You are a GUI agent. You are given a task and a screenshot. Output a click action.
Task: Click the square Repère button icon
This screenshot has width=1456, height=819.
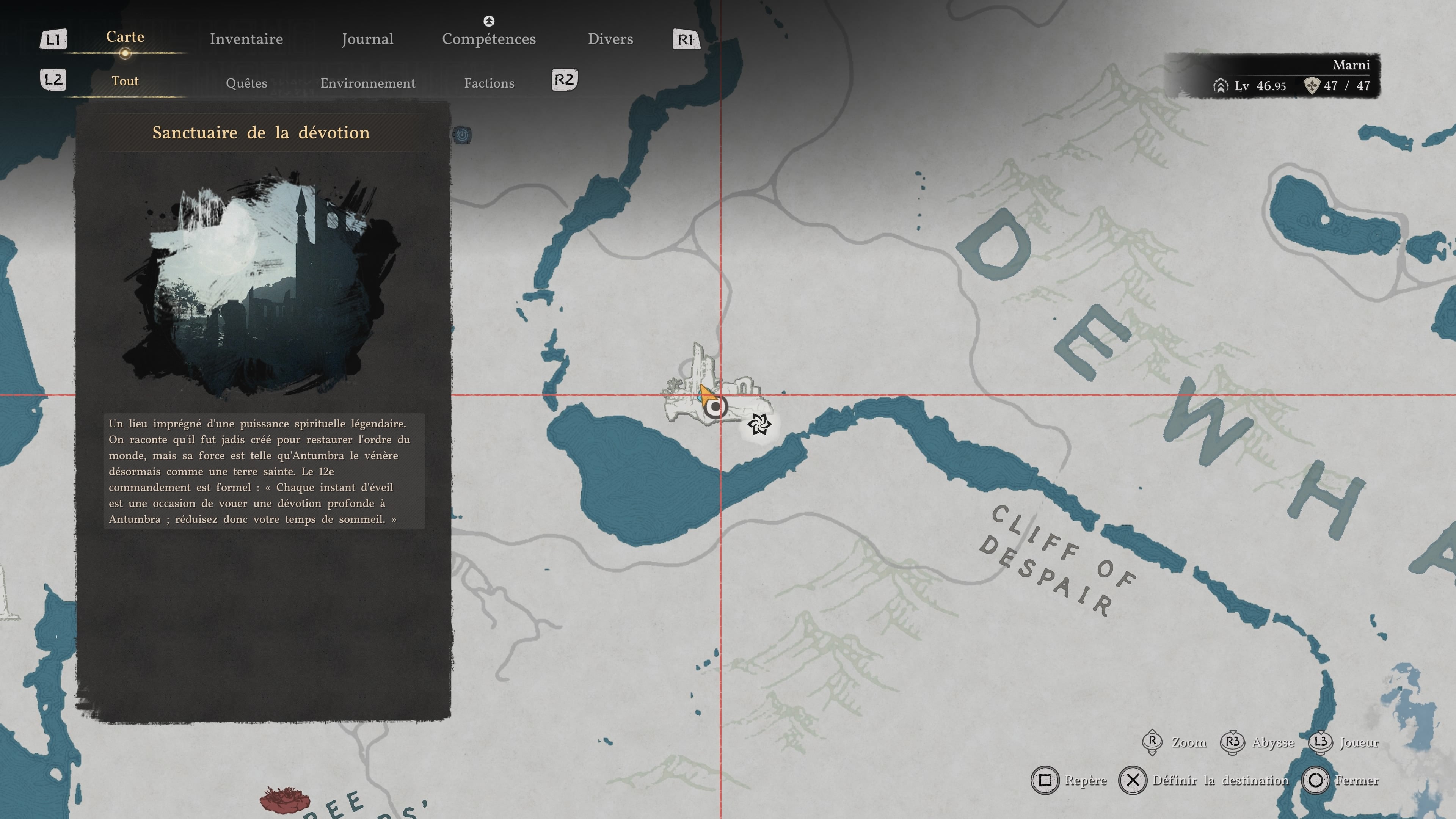[x=1045, y=781]
